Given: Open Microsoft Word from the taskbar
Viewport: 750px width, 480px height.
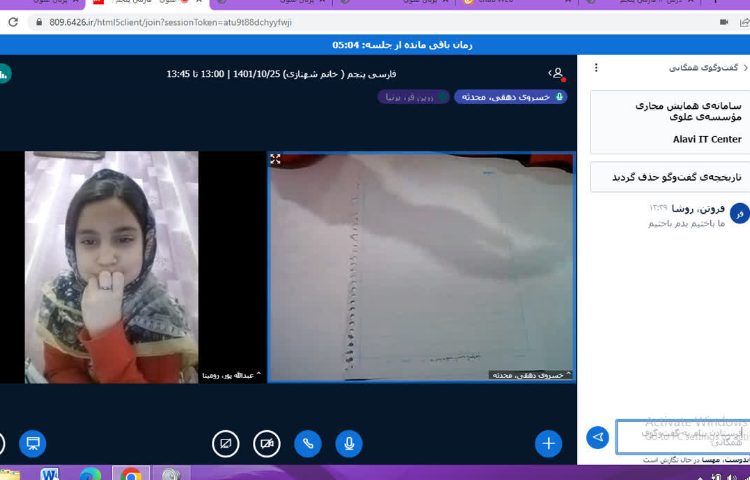Looking at the screenshot, I should tap(50, 473).
